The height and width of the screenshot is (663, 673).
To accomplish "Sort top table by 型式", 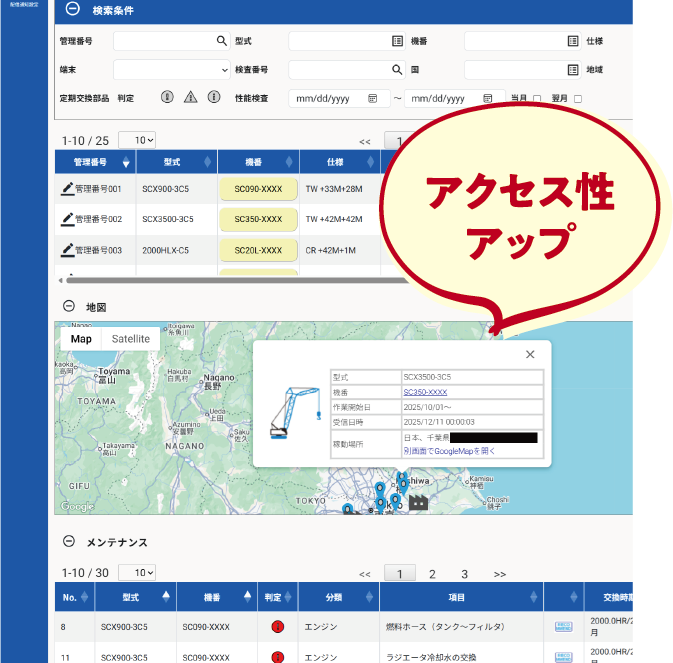I will click(207, 162).
